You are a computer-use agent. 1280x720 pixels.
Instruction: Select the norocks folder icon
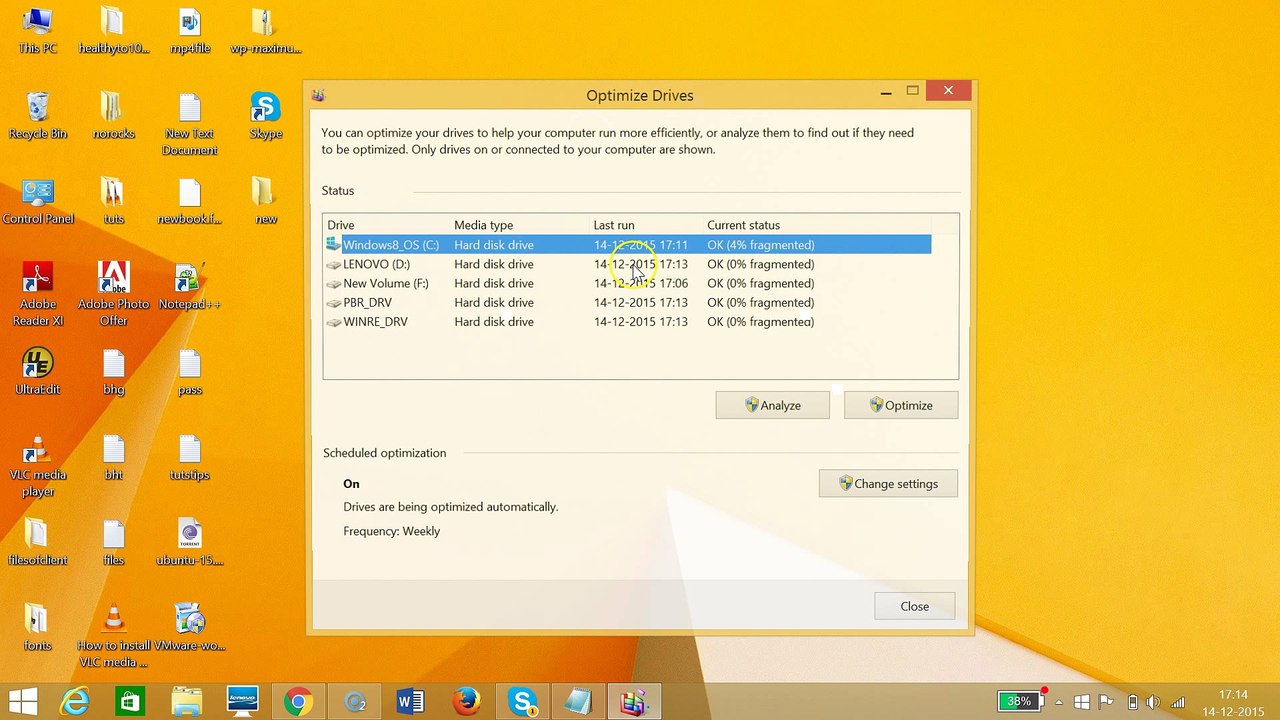coord(113,116)
